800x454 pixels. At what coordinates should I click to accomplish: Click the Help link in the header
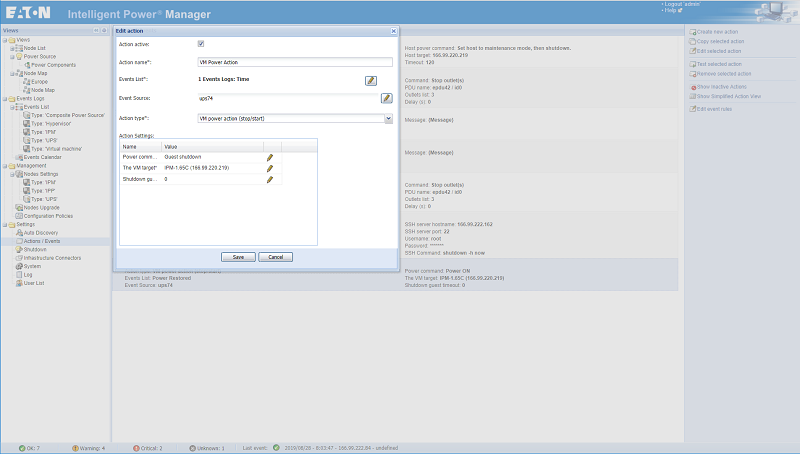pyautogui.click(x=670, y=10)
